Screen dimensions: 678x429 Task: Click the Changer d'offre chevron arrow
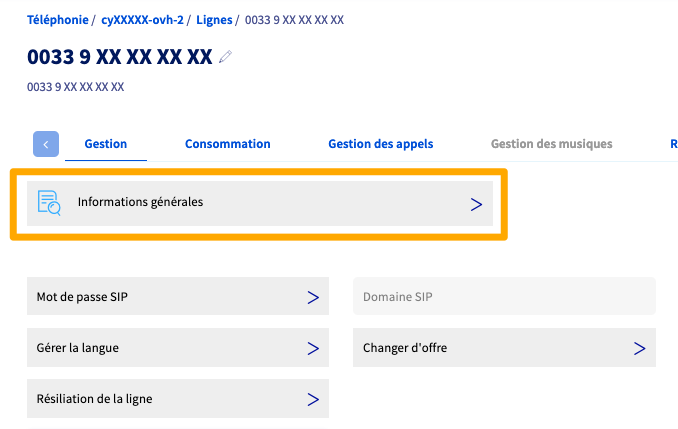click(x=640, y=348)
